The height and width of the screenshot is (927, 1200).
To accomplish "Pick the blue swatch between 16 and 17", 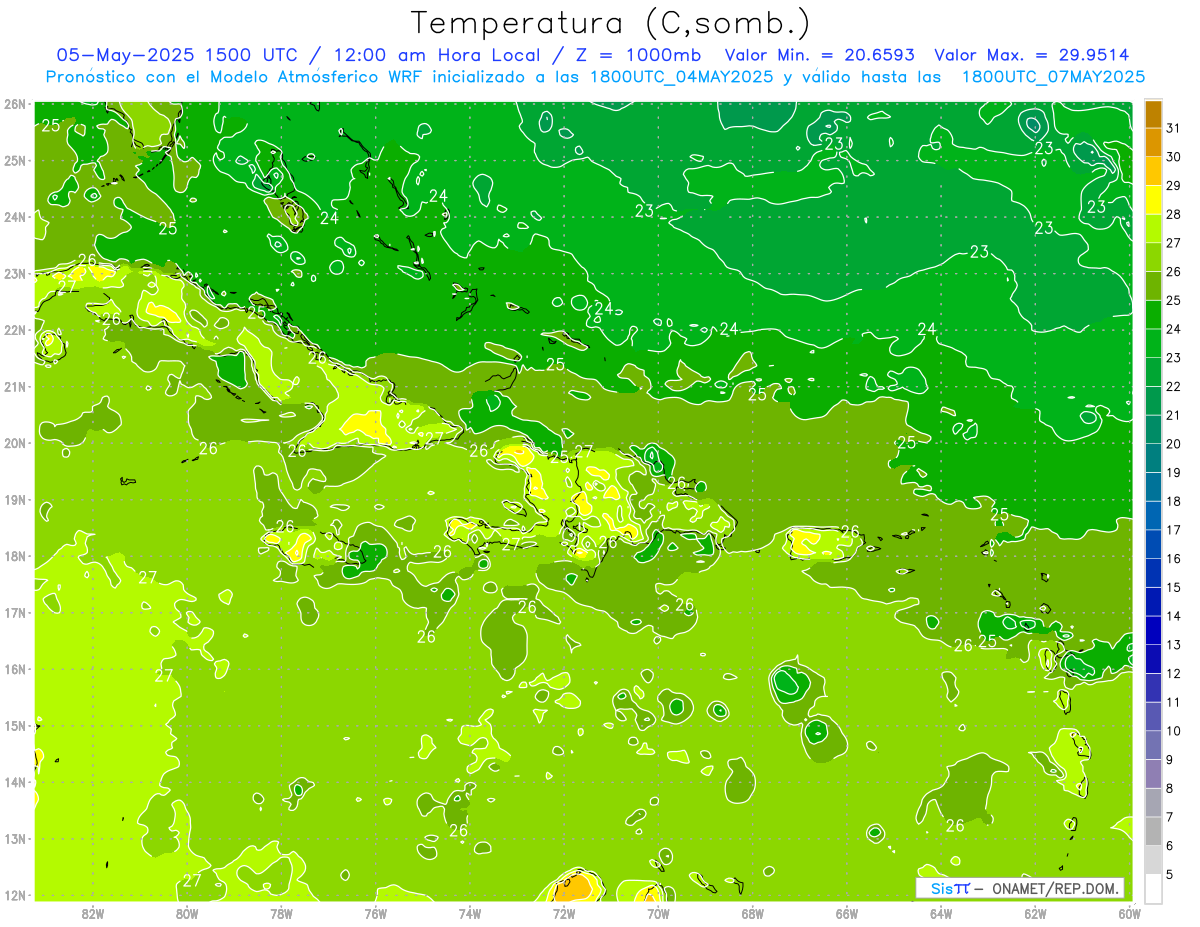I will click(1153, 544).
